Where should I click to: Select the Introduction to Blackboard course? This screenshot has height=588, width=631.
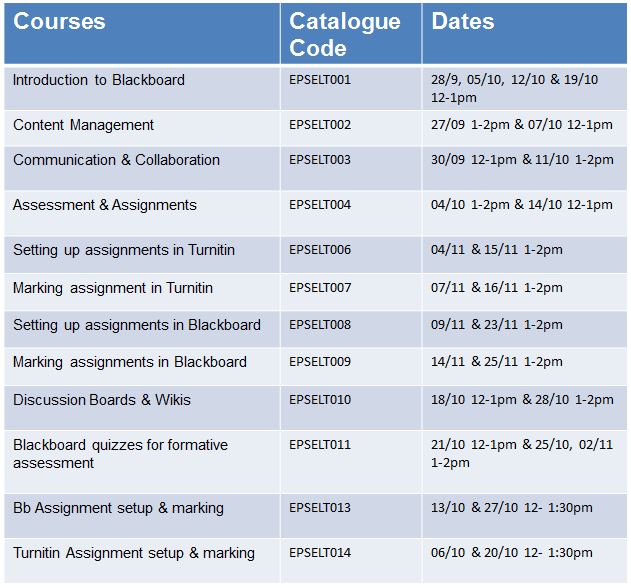[x=99, y=80]
